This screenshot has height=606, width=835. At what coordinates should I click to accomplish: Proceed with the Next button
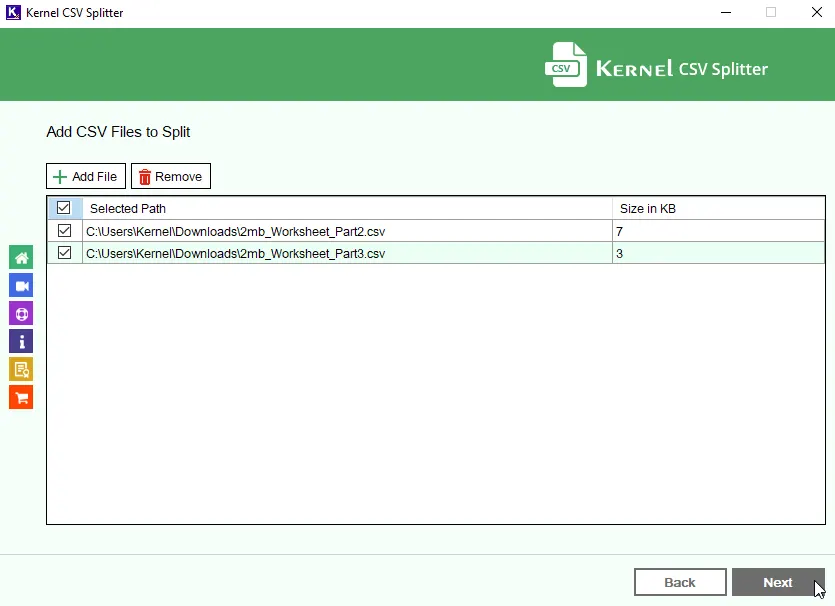778,583
